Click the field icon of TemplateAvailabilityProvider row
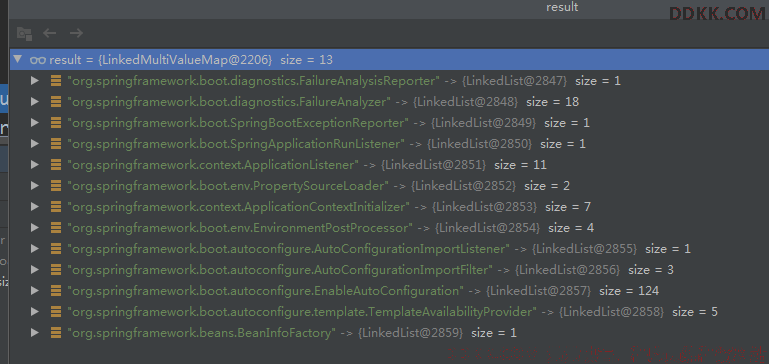The width and height of the screenshot is (769, 364). pyautogui.click(x=56, y=312)
